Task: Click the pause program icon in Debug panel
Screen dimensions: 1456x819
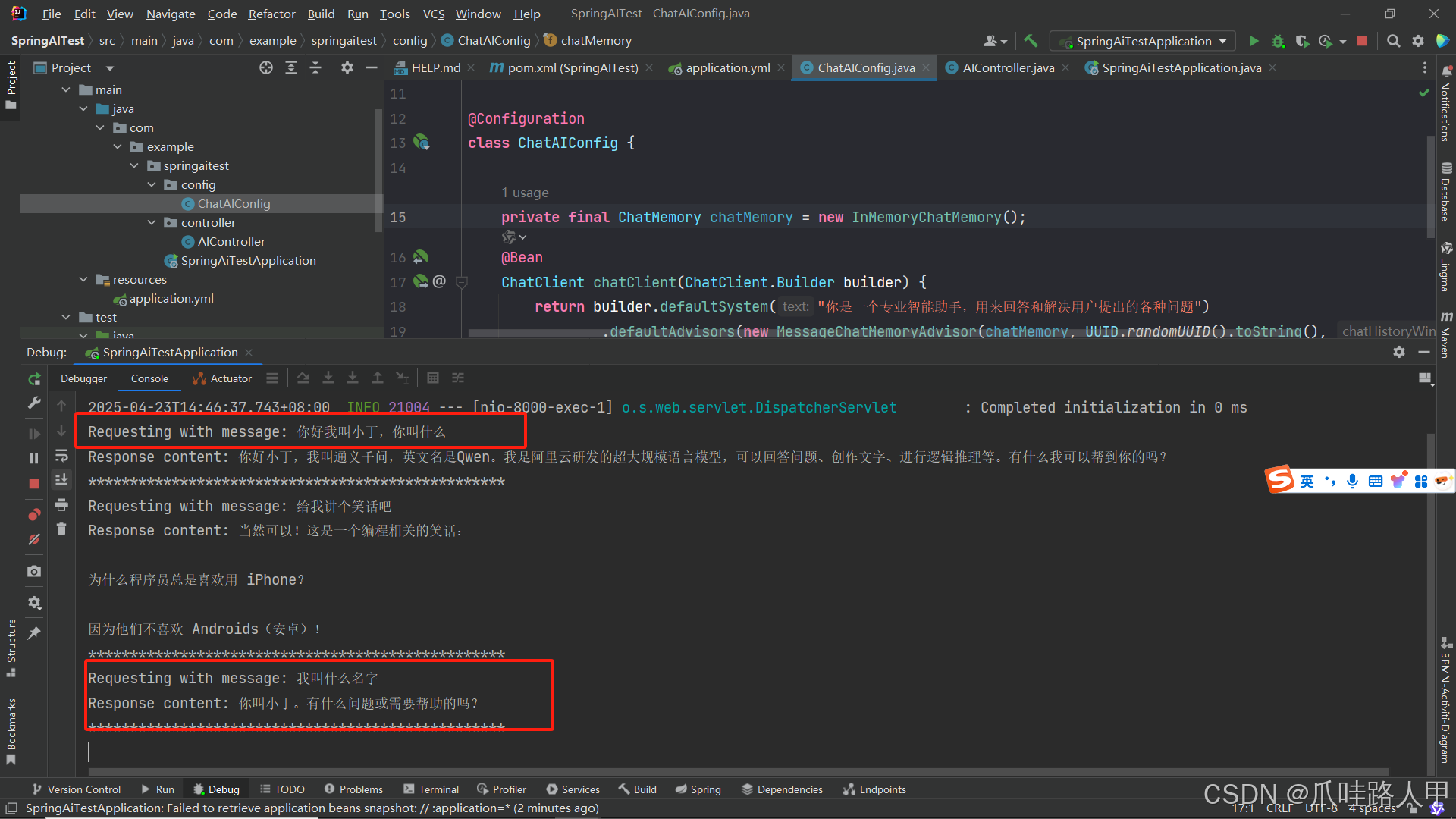Action: [34, 458]
